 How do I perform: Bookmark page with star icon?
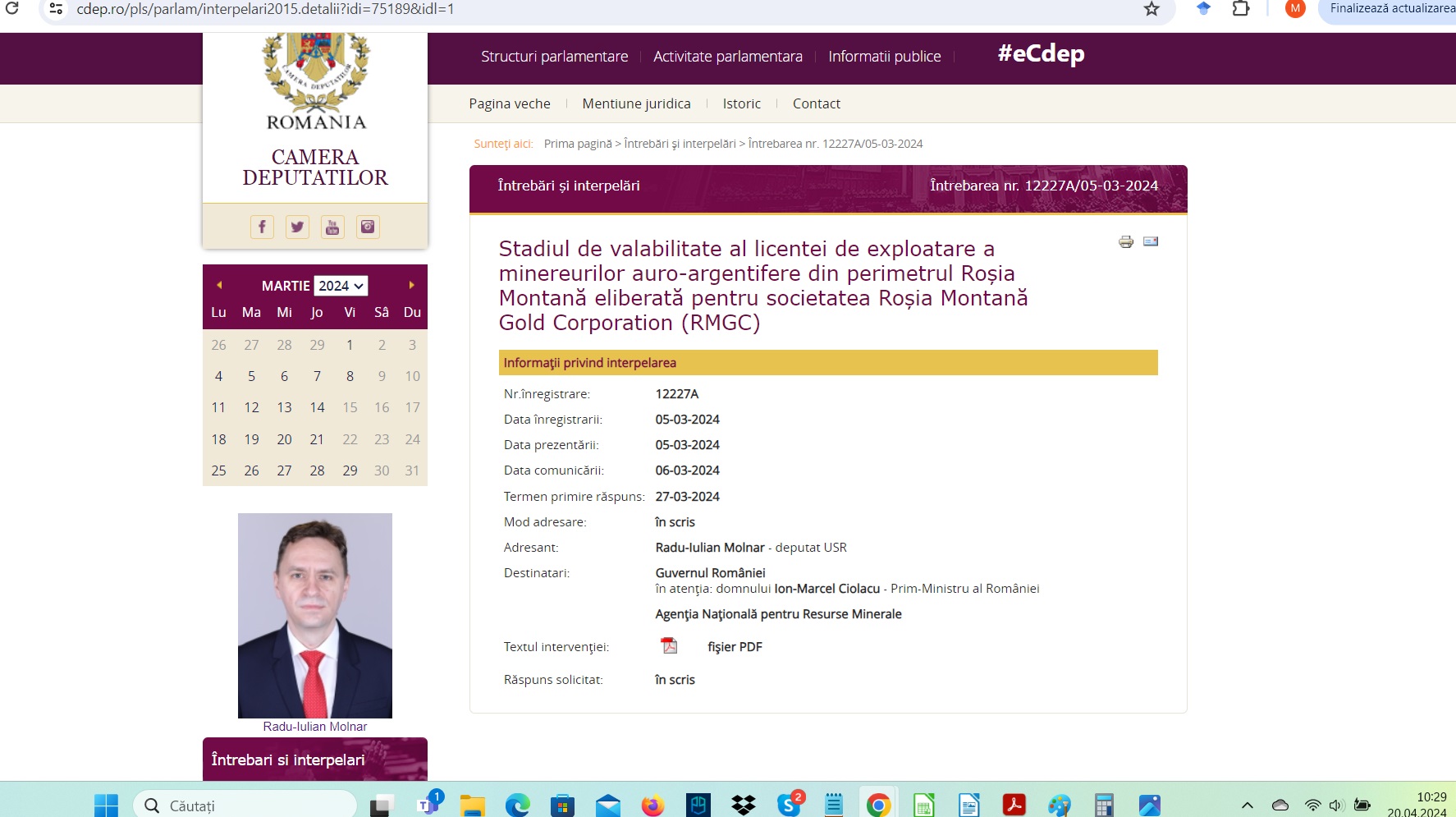point(1152,9)
